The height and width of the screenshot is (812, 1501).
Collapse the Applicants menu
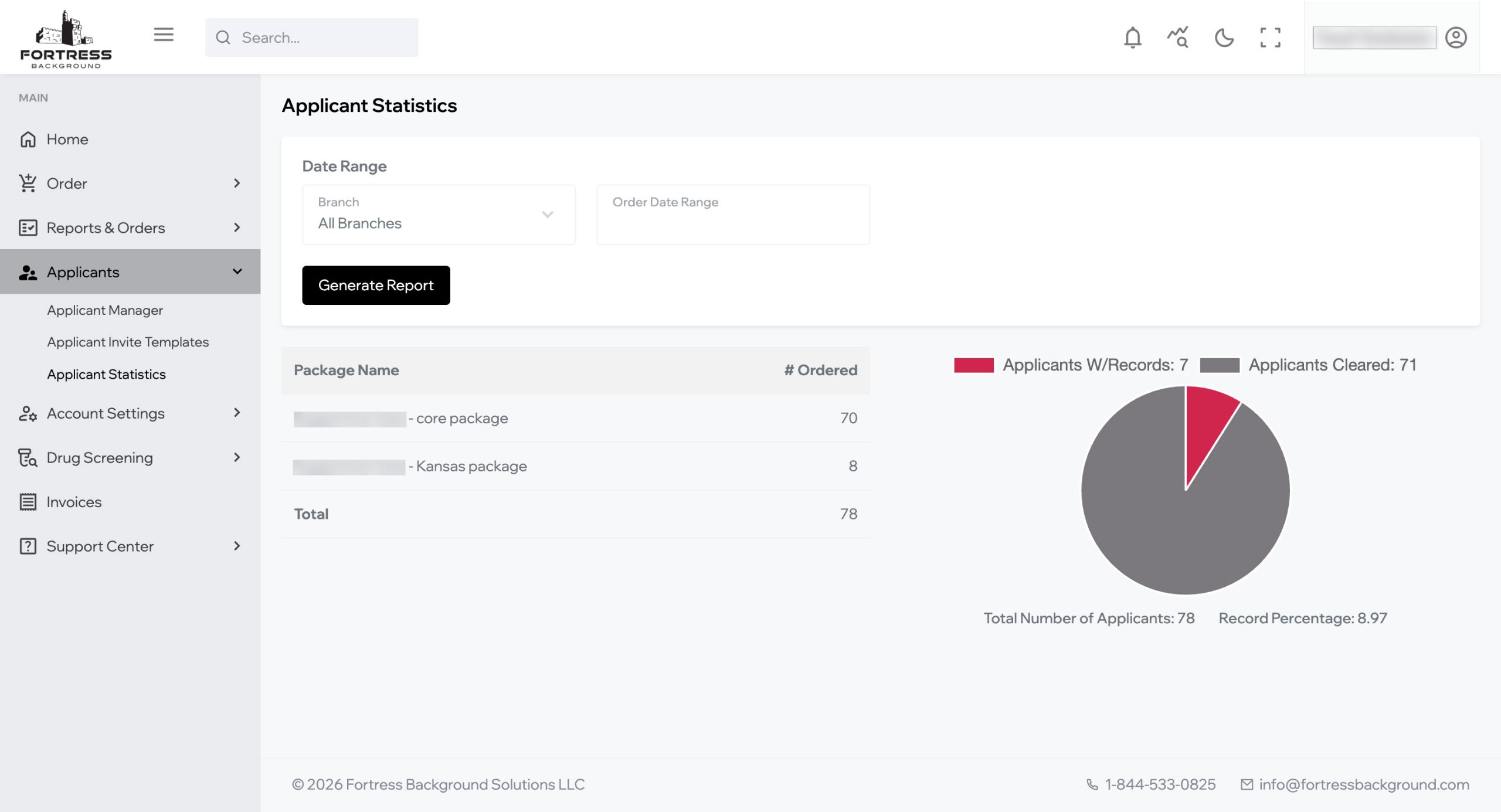[x=237, y=271]
